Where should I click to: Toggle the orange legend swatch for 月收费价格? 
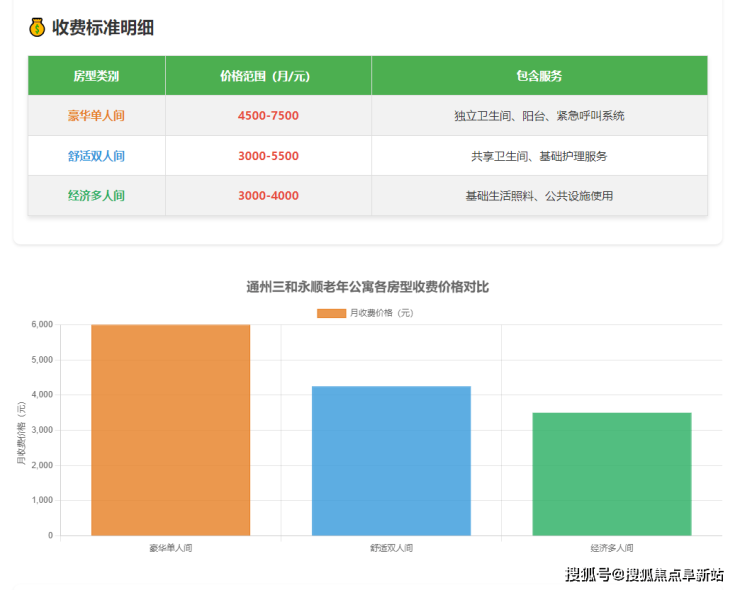click(x=330, y=313)
